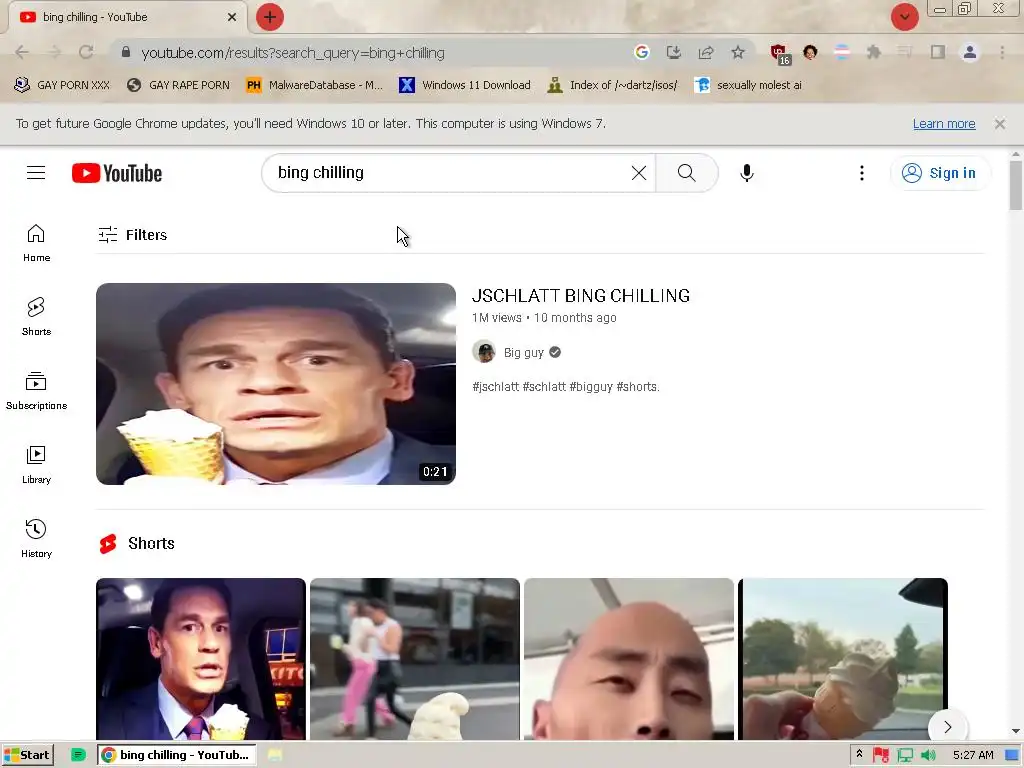The height and width of the screenshot is (768, 1024).
Task: Open the JSCHLATT BING CHILLING video thumbnail
Action: click(x=276, y=383)
